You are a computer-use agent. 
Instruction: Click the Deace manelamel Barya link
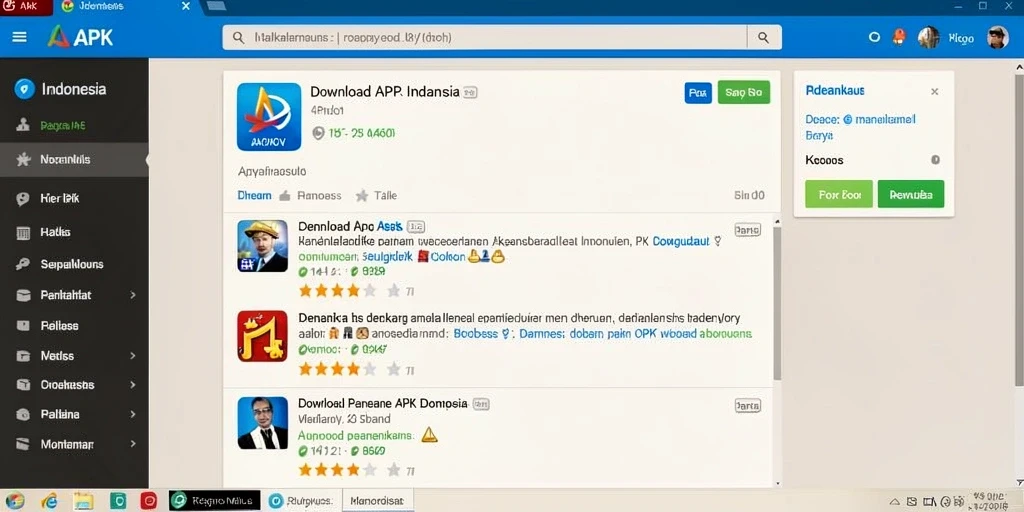[x=860, y=127]
